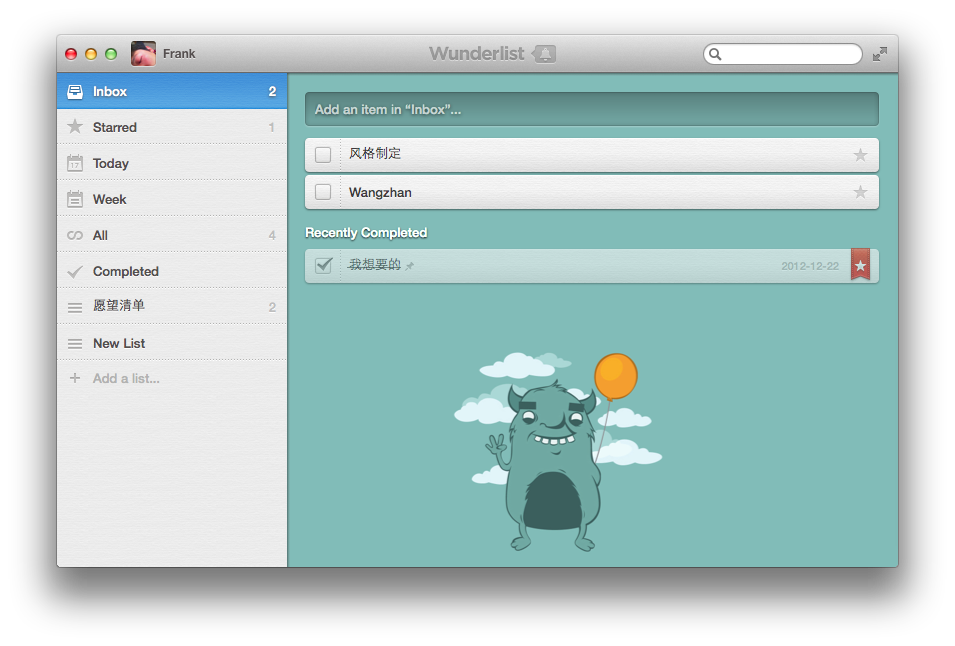Open Frank's profile avatar

click(x=143, y=54)
